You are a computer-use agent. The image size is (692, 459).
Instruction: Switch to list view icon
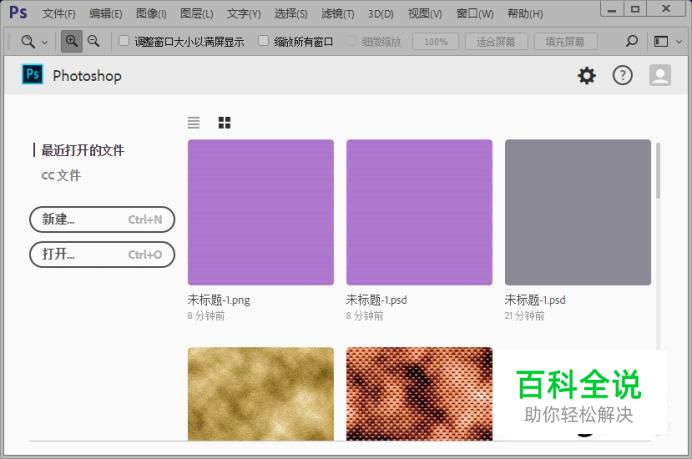pos(194,122)
